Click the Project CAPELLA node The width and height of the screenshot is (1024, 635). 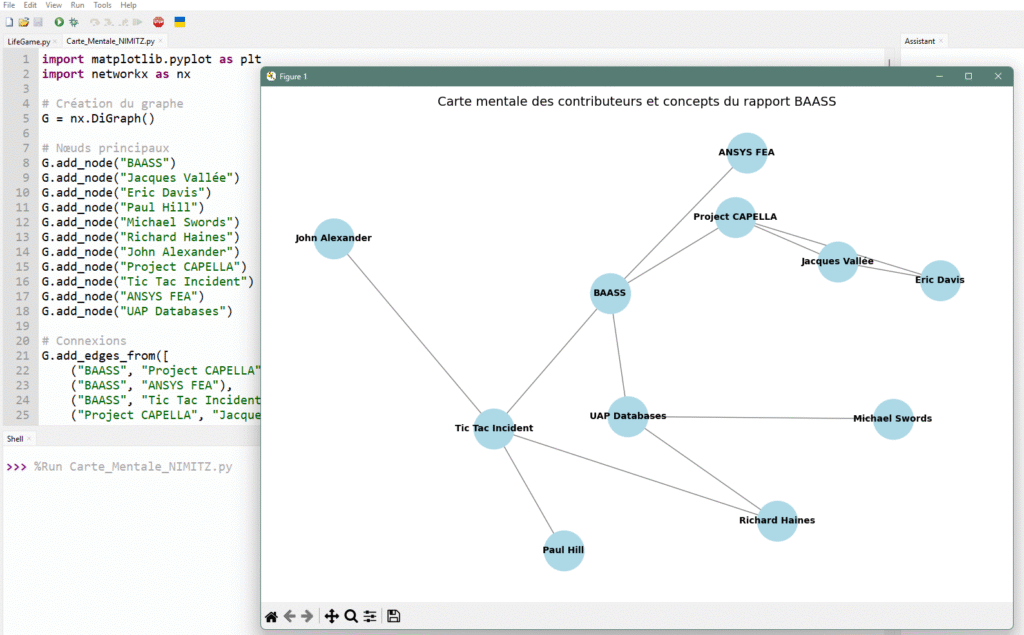point(735,217)
